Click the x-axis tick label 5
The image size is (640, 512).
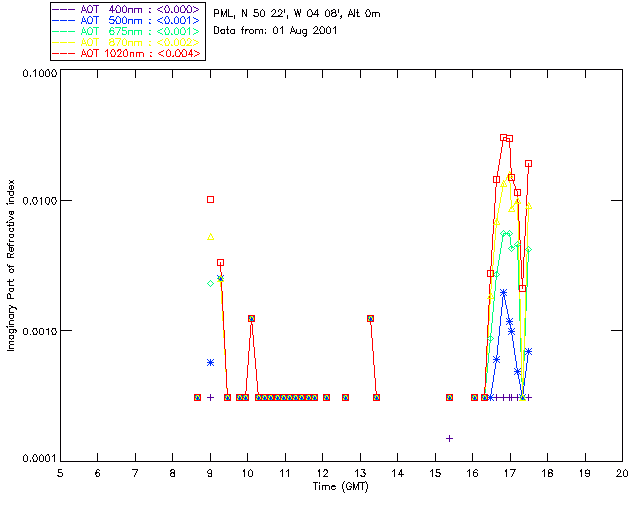pos(60,473)
